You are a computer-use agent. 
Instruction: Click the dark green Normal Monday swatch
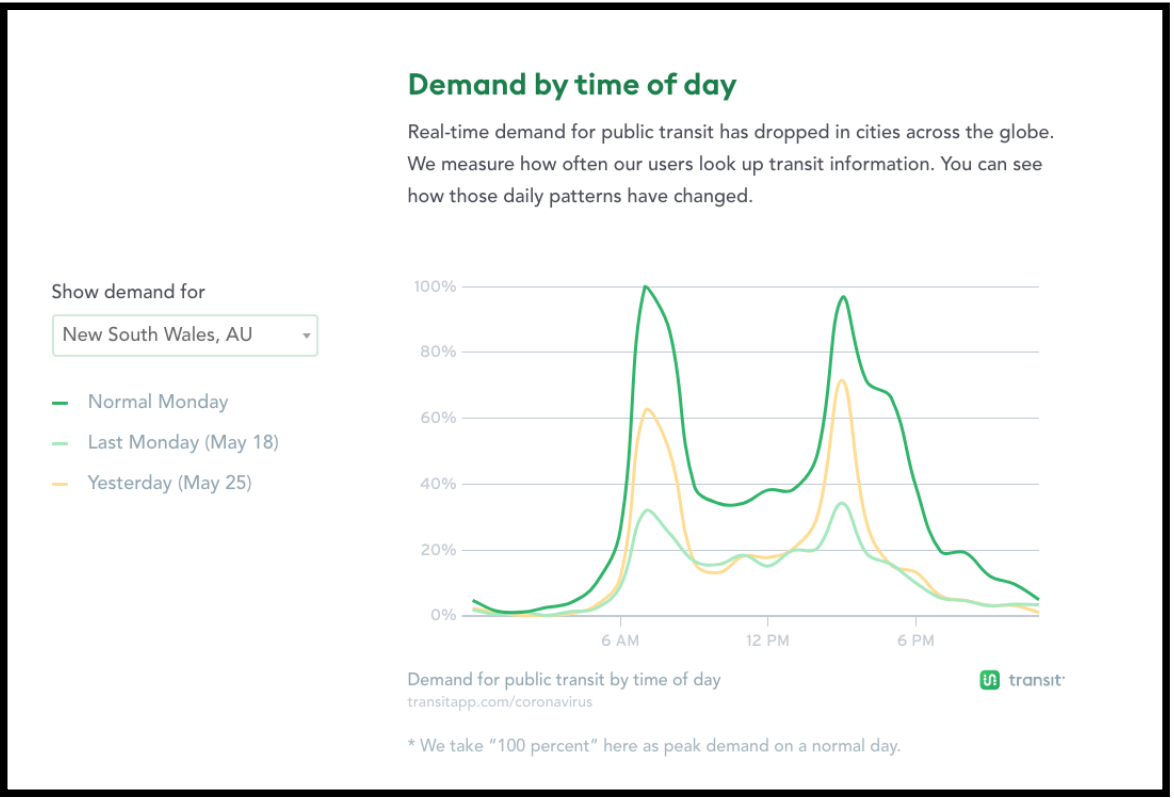tap(60, 403)
